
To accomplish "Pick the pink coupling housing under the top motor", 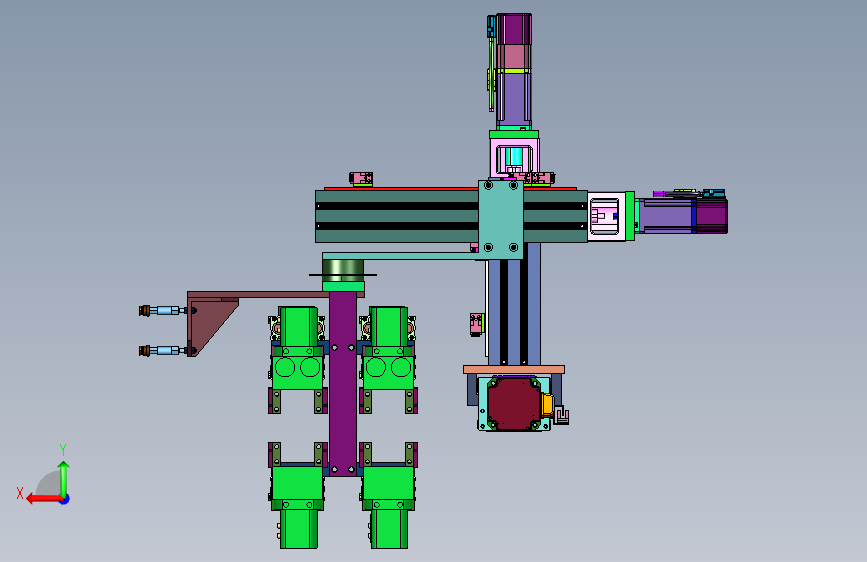I will 514,158.
